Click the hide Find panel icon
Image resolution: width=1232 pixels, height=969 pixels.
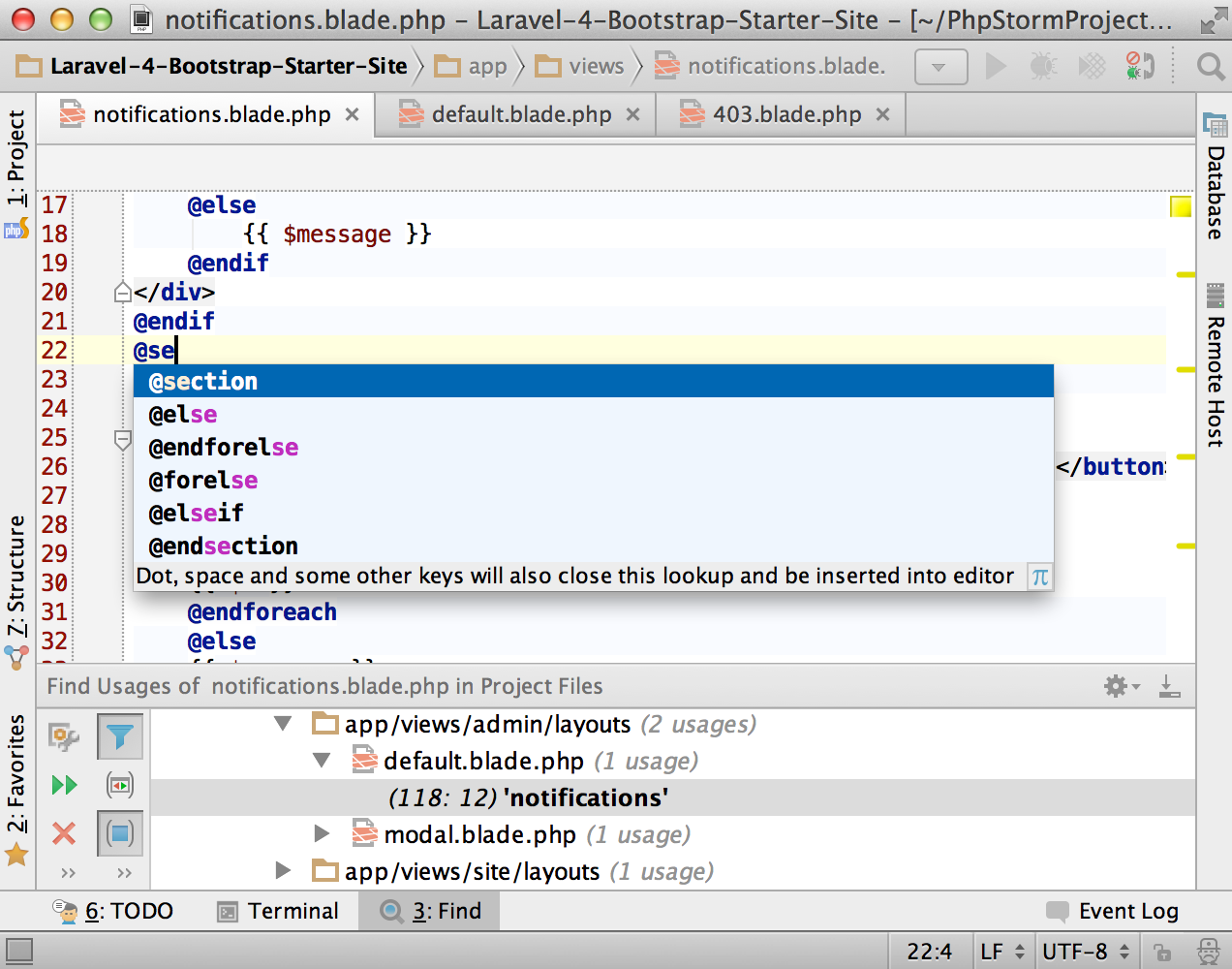coord(1170,686)
